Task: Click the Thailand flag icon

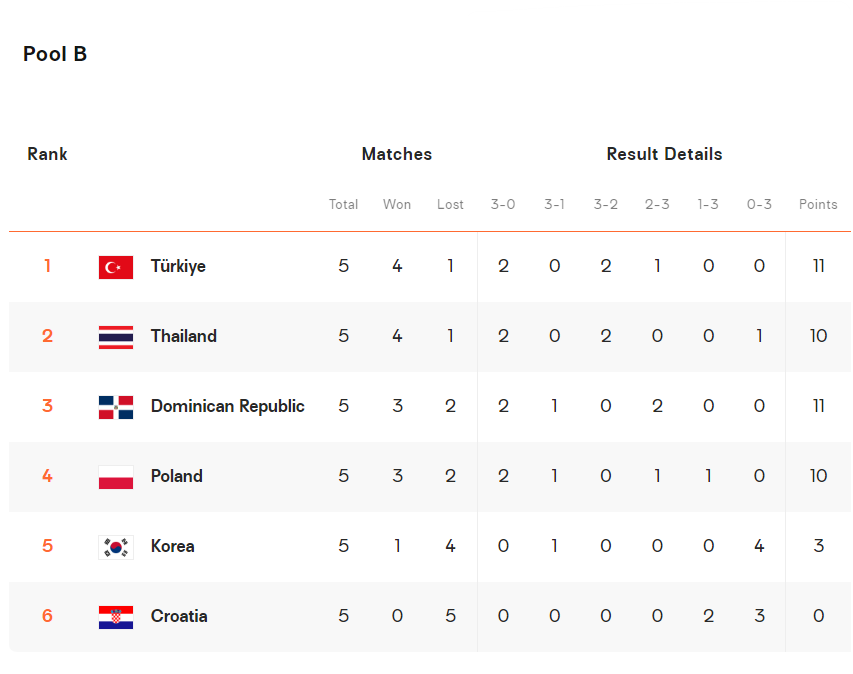Action: coord(116,337)
